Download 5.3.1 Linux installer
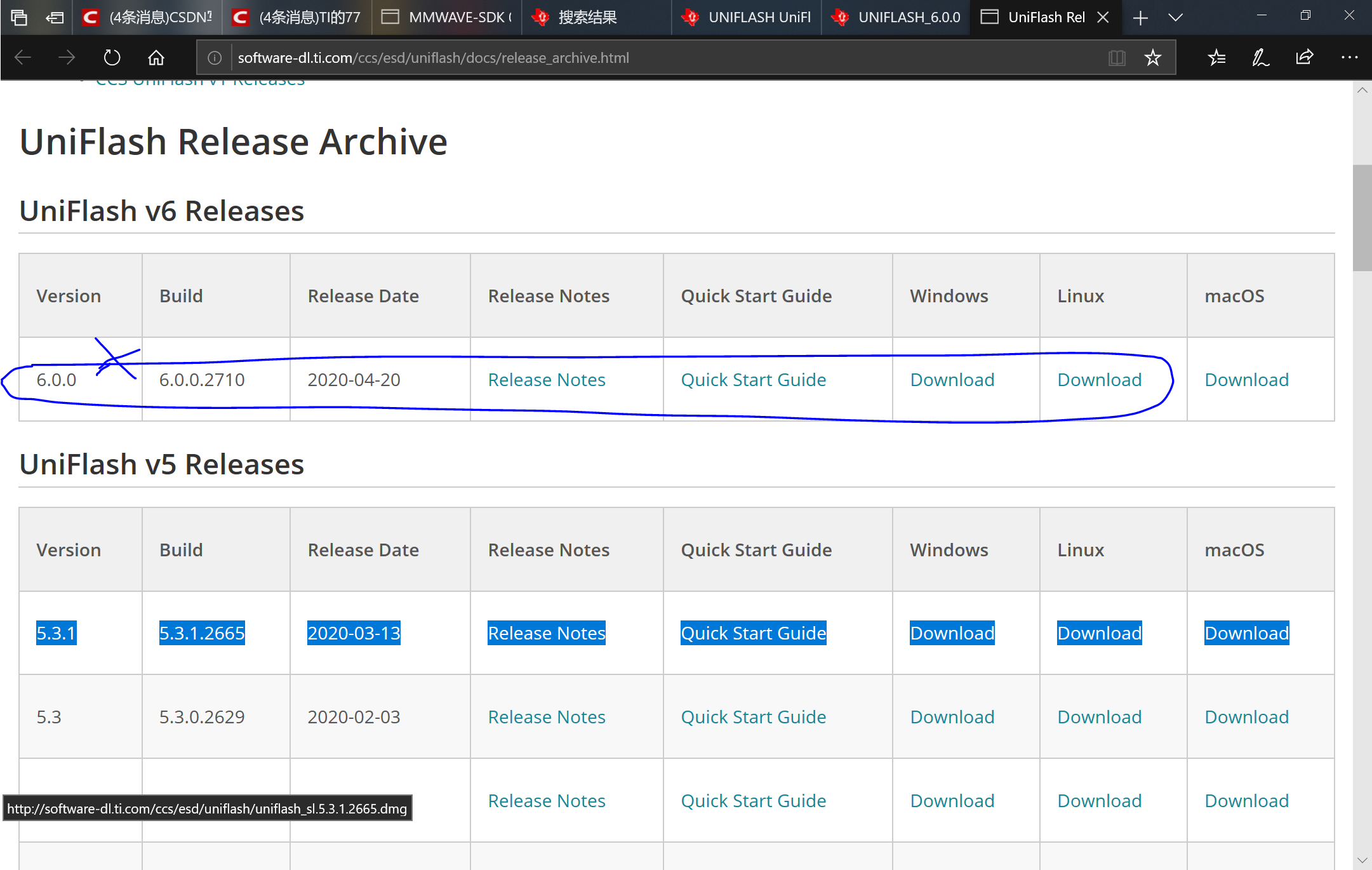Viewport: 1372px width, 870px height. point(1100,633)
